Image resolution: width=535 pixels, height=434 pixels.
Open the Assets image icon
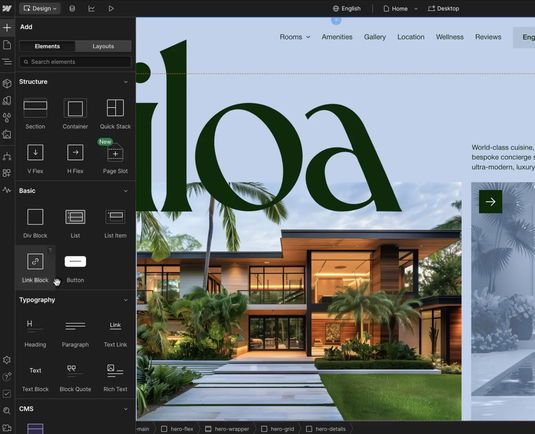(7, 134)
